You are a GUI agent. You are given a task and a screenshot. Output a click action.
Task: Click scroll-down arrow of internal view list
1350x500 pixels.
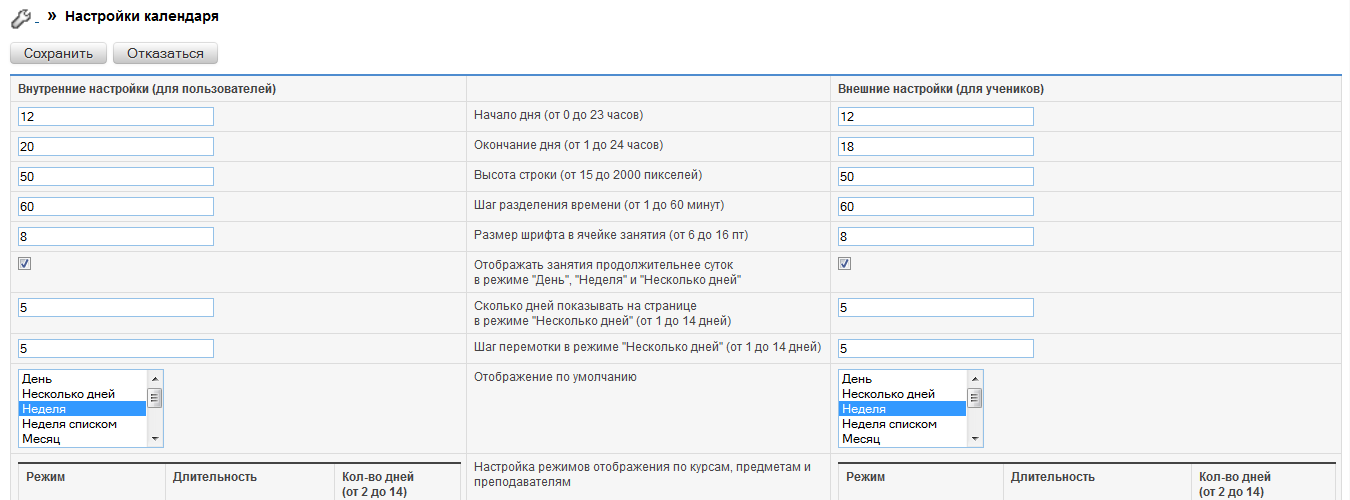click(x=155, y=439)
